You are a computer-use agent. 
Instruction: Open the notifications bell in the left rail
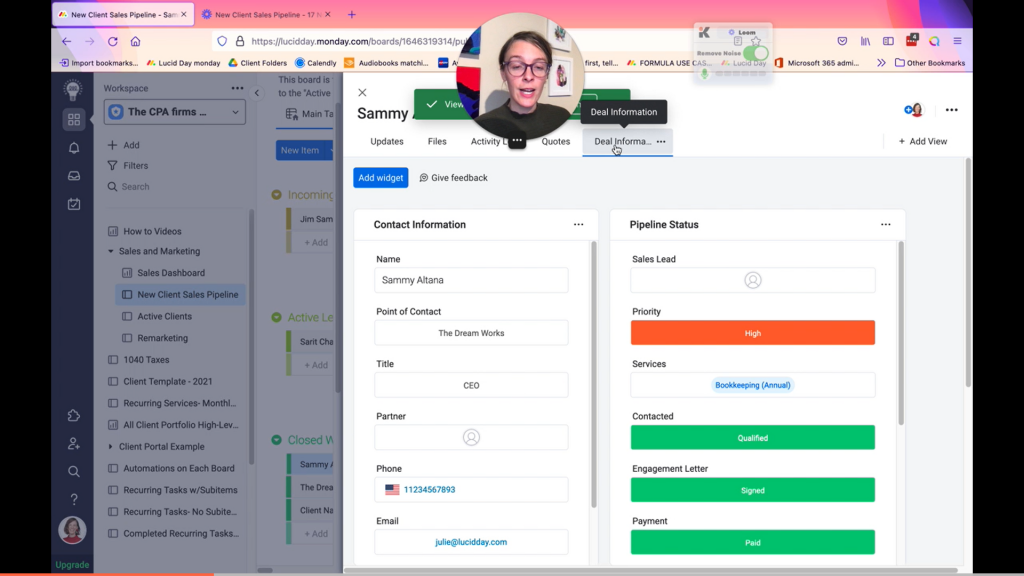coord(74,148)
